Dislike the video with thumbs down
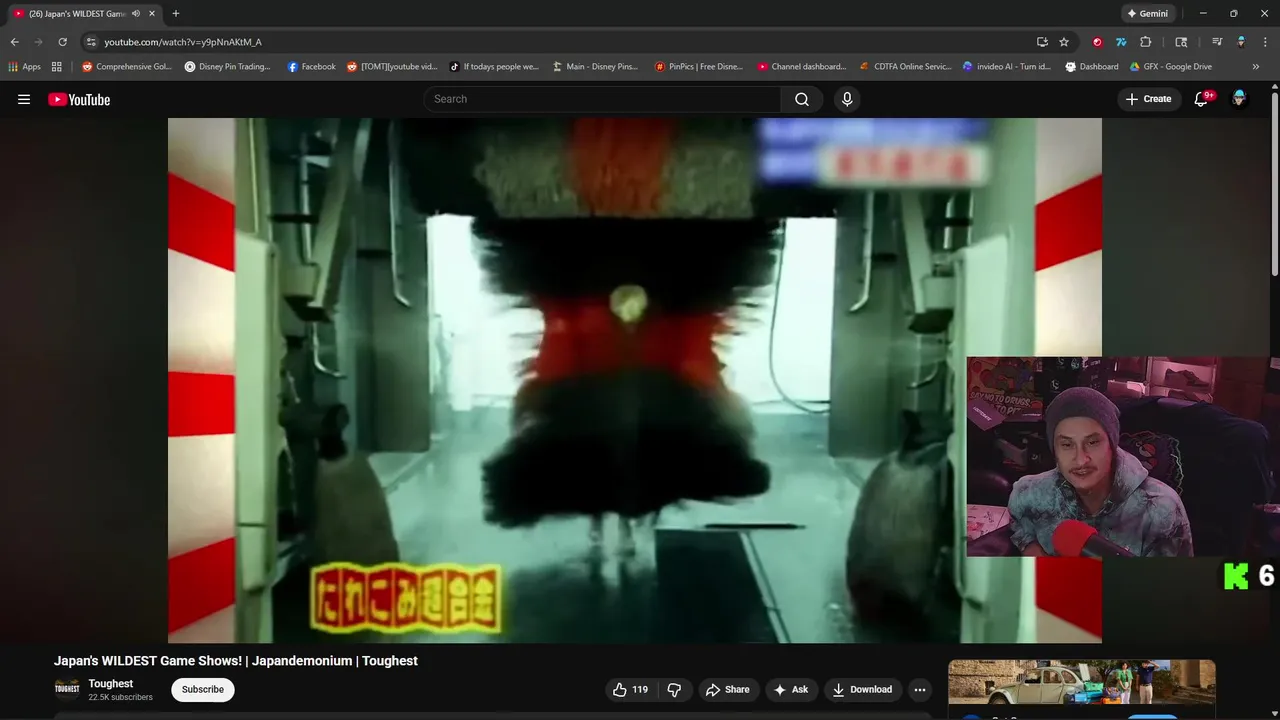Image resolution: width=1280 pixels, height=720 pixels. 674,689
